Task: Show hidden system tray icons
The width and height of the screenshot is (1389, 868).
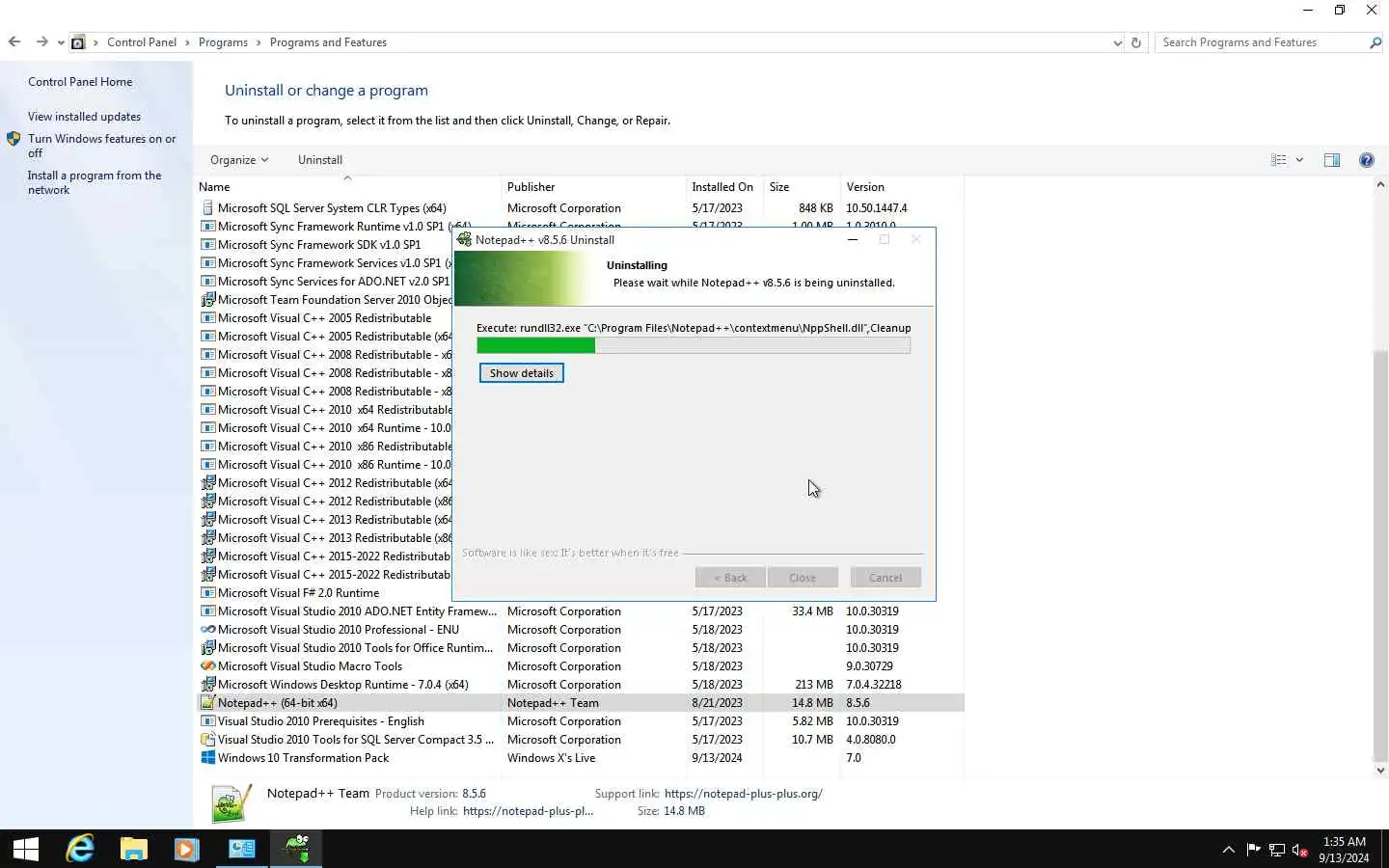Action: coord(1228,850)
